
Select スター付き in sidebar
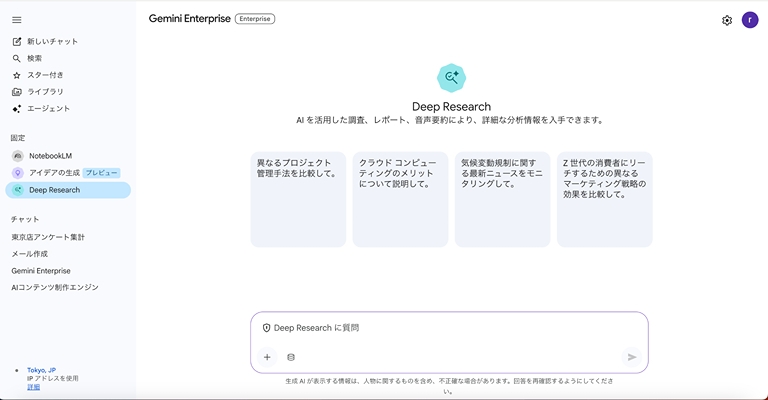click(x=45, y=75)
